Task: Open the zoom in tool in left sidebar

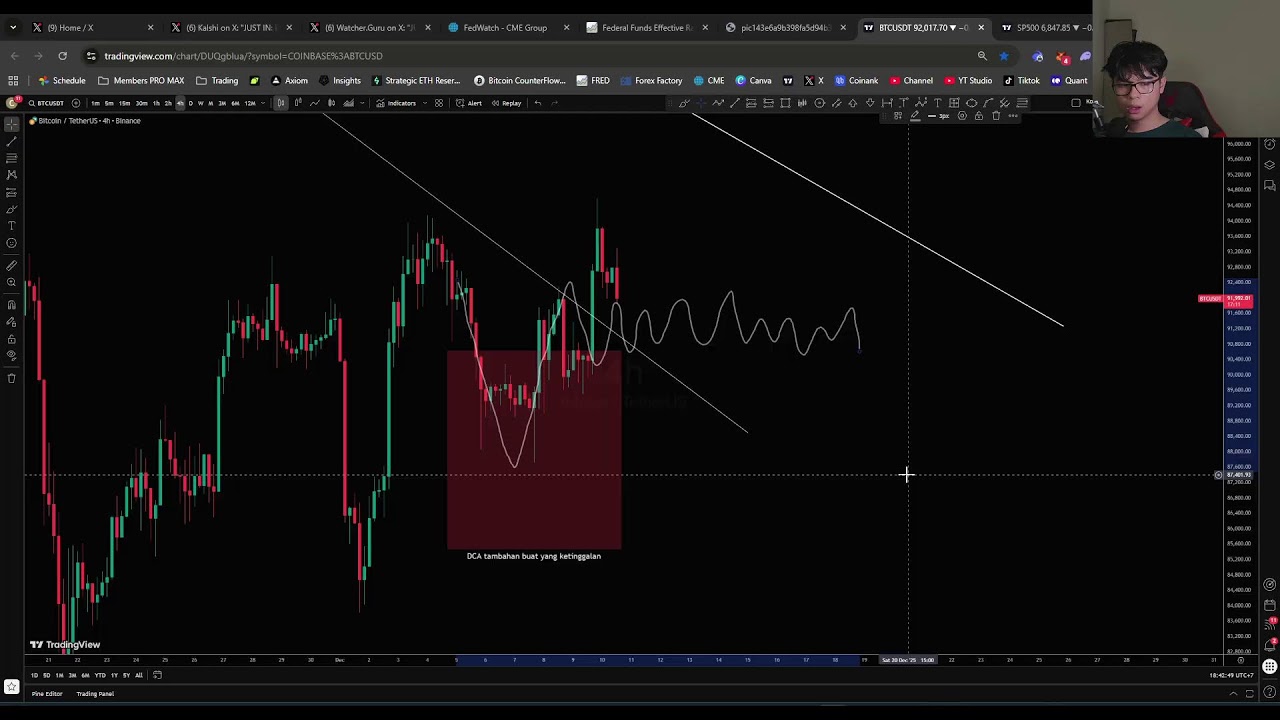Action: pos(12,282)
